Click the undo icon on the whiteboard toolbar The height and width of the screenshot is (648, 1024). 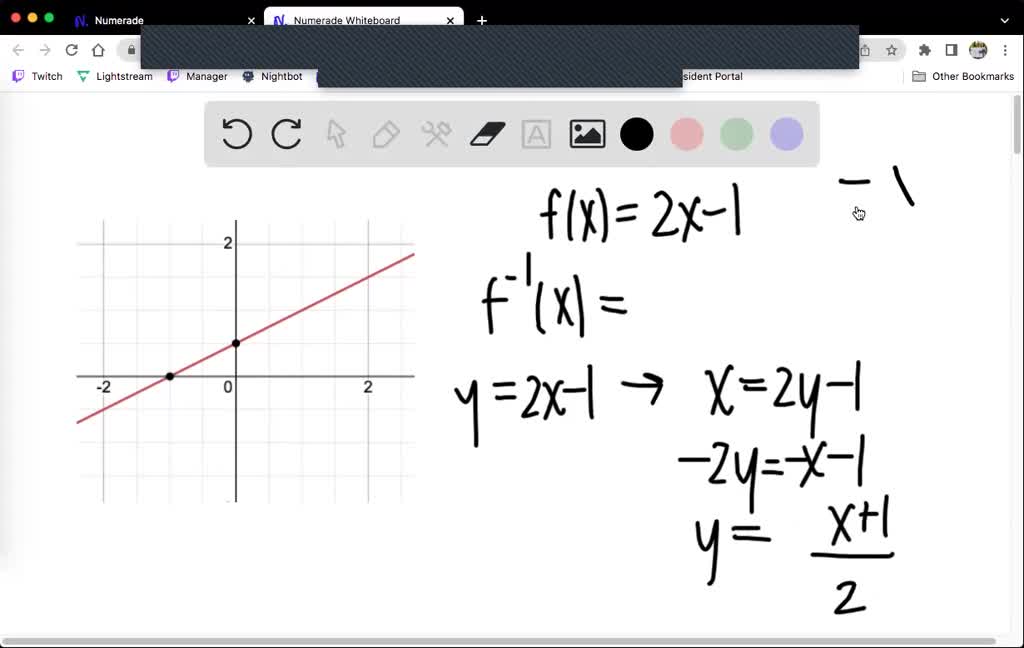[x=236, y=134]
